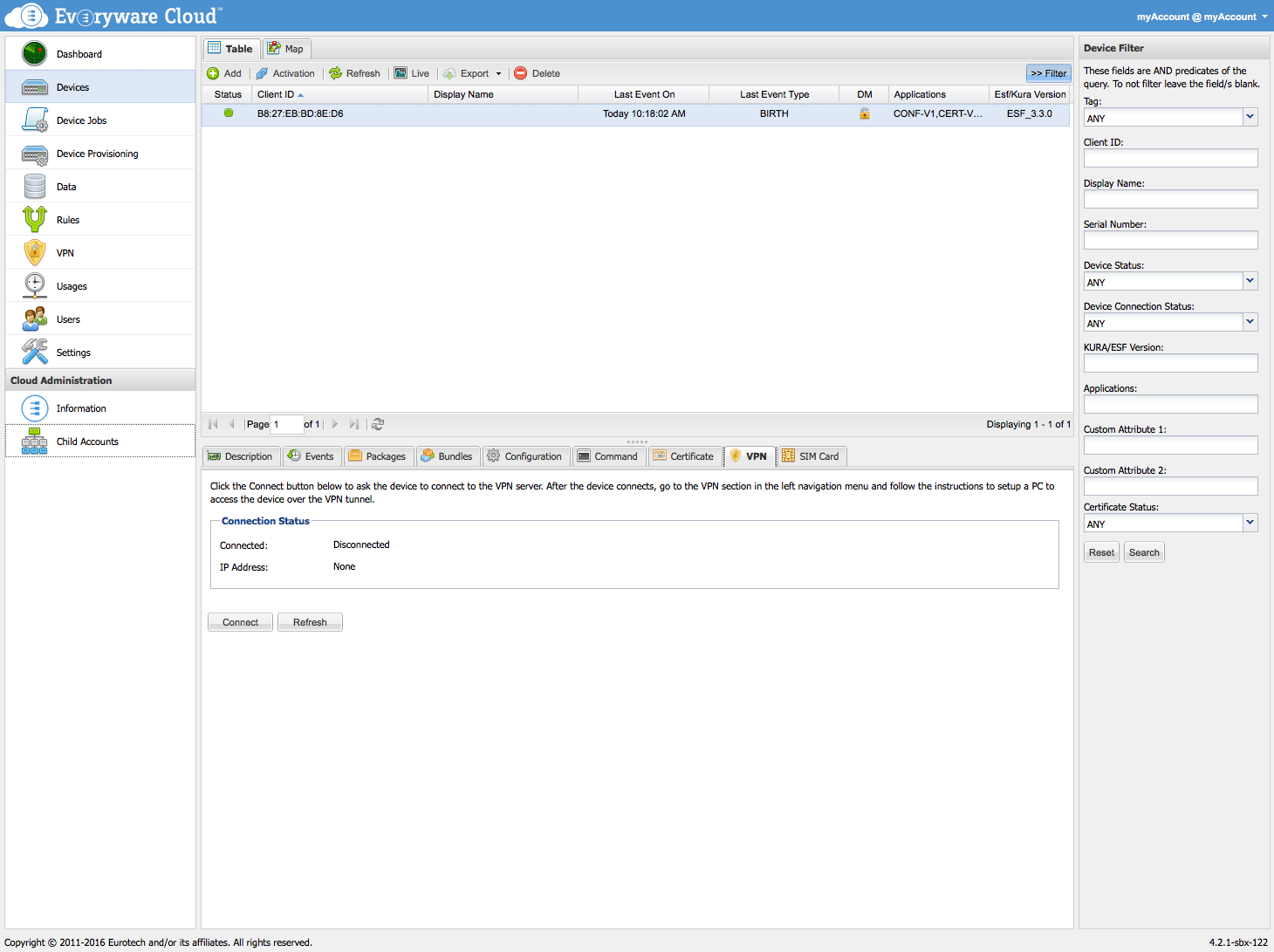Open the Description tab
The height and width of the screenshot is (952, 1274).
pyautogui.click(x=241, y=456)
